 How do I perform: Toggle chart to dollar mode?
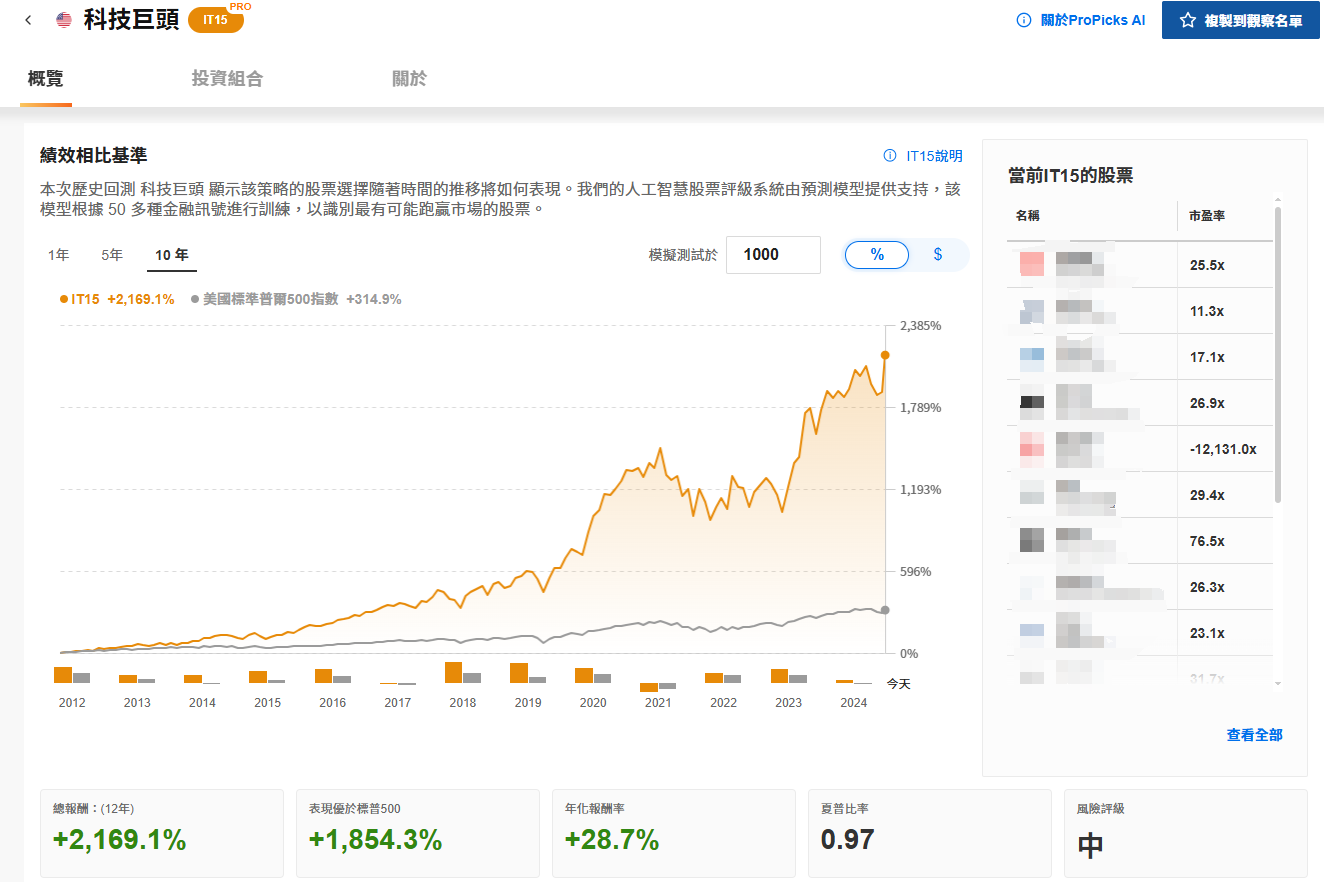click(x=938, y=255)
